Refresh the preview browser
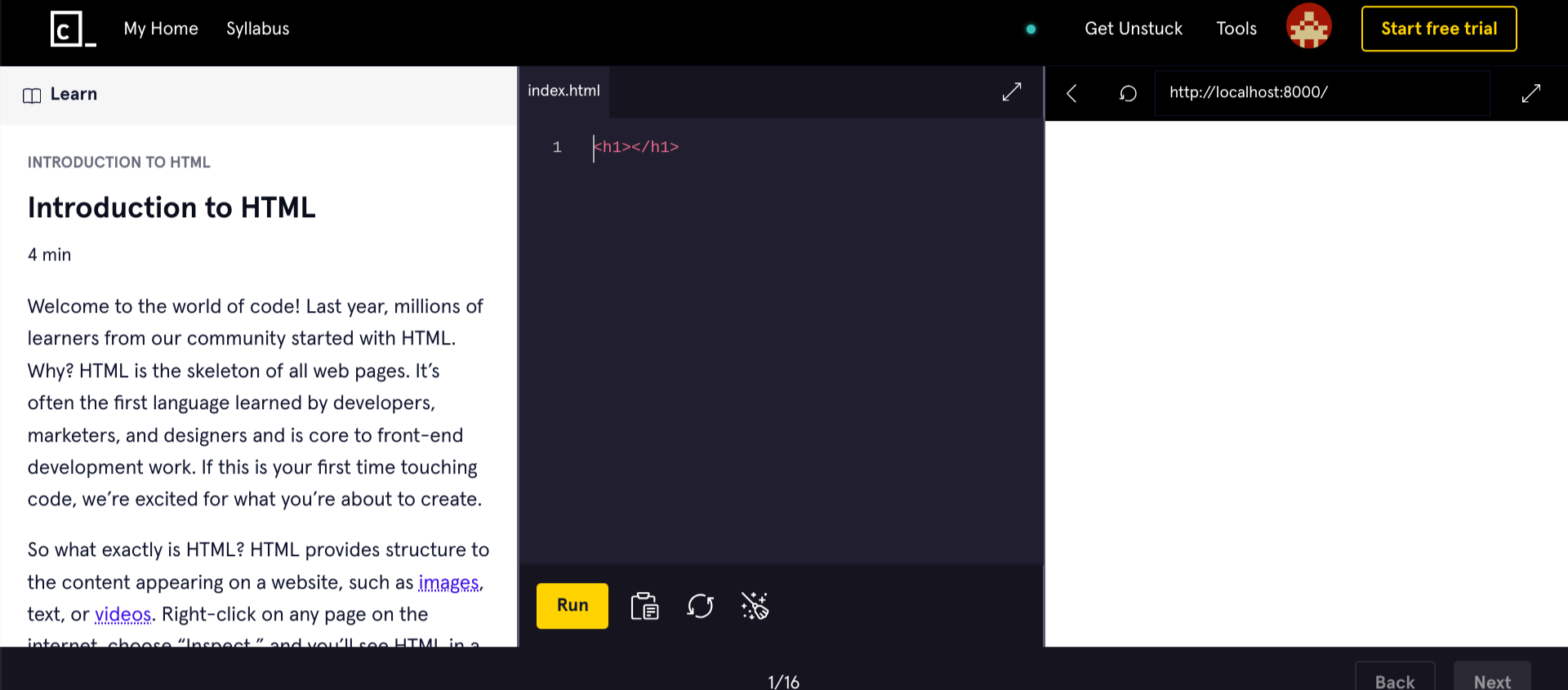Image resolution: width=1568 pixels, height=690 pixels. 1128,94
